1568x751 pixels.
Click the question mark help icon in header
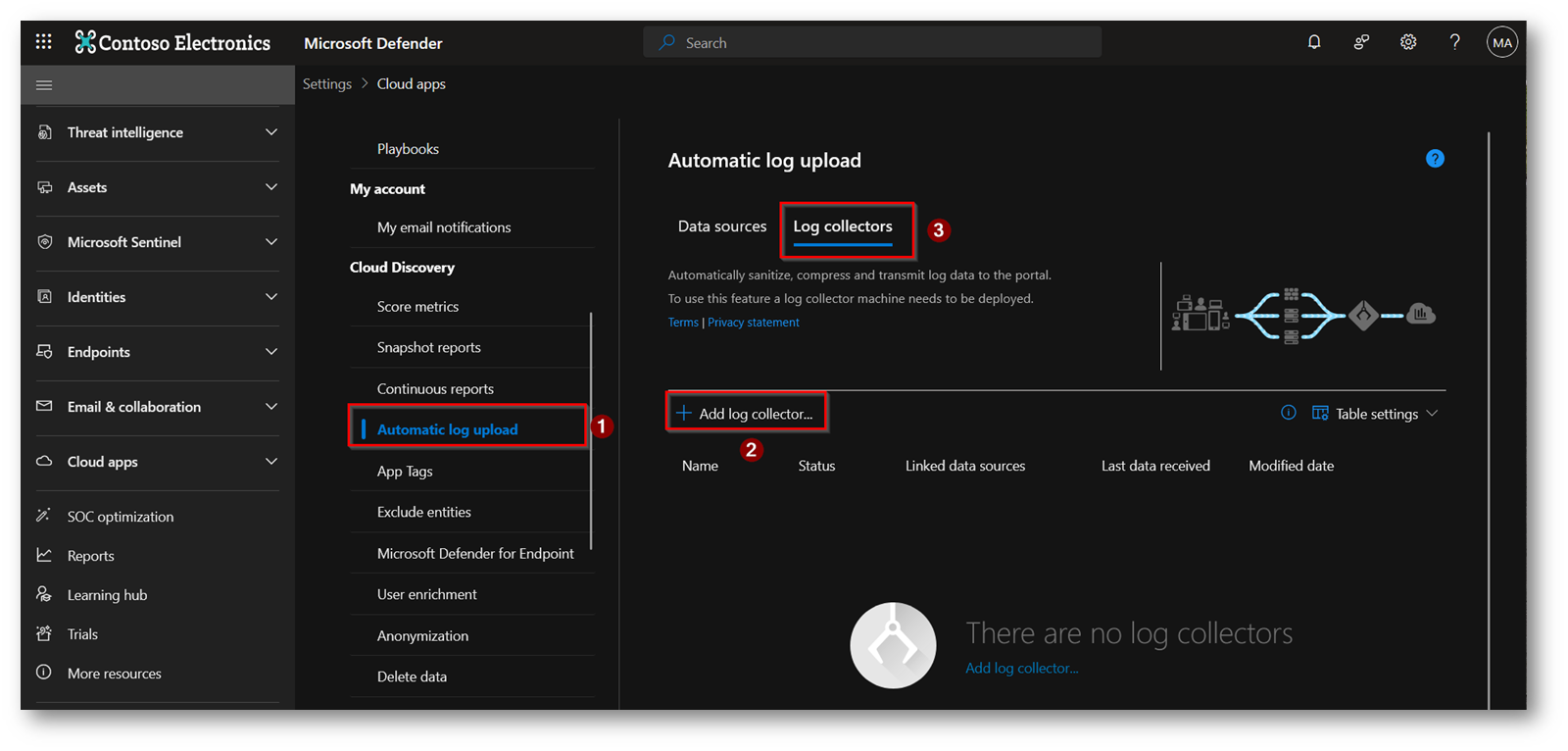1454,42
